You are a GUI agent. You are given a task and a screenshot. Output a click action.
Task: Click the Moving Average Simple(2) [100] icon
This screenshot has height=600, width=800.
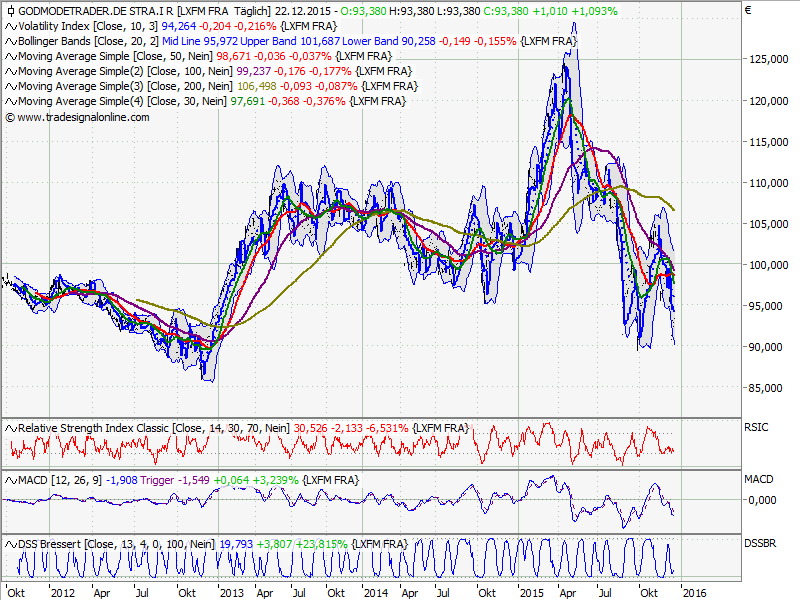10,71
